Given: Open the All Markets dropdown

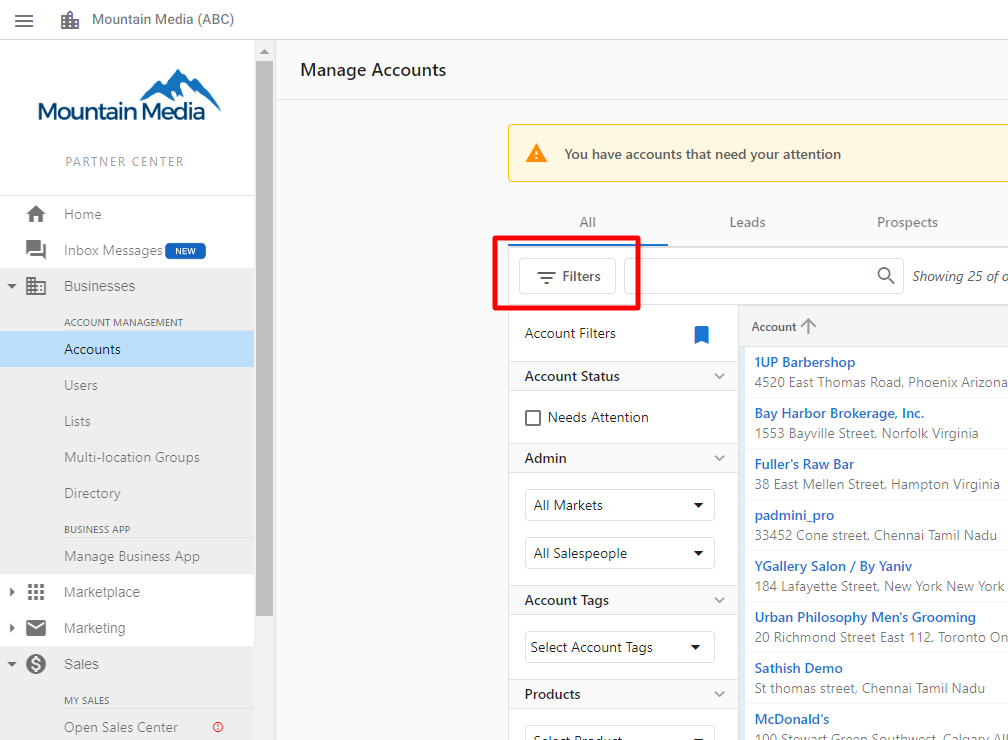Looking at the screenshot, I should point(620,505).
